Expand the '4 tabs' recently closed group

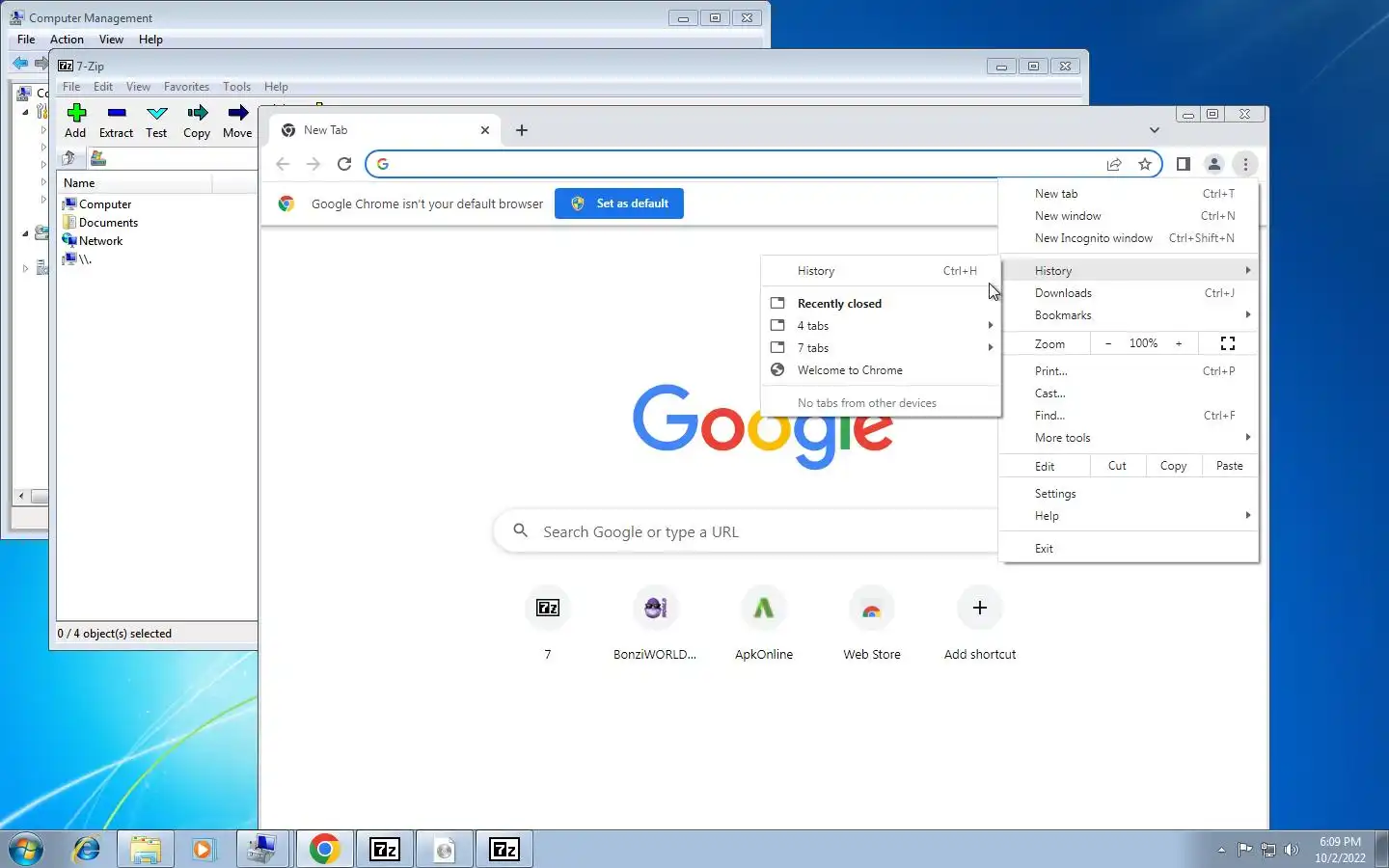click(x=881, y=326)
